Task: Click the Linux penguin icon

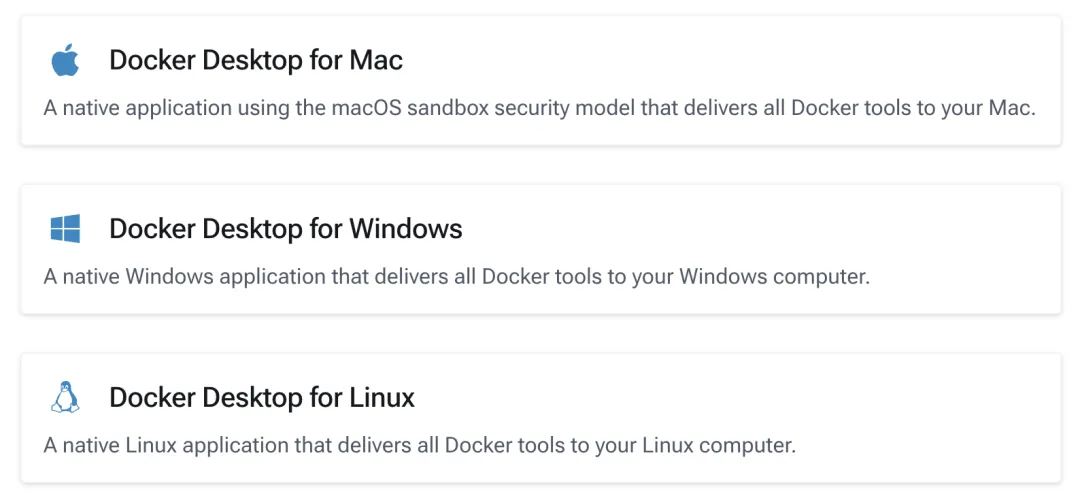Action: [65, 398]
